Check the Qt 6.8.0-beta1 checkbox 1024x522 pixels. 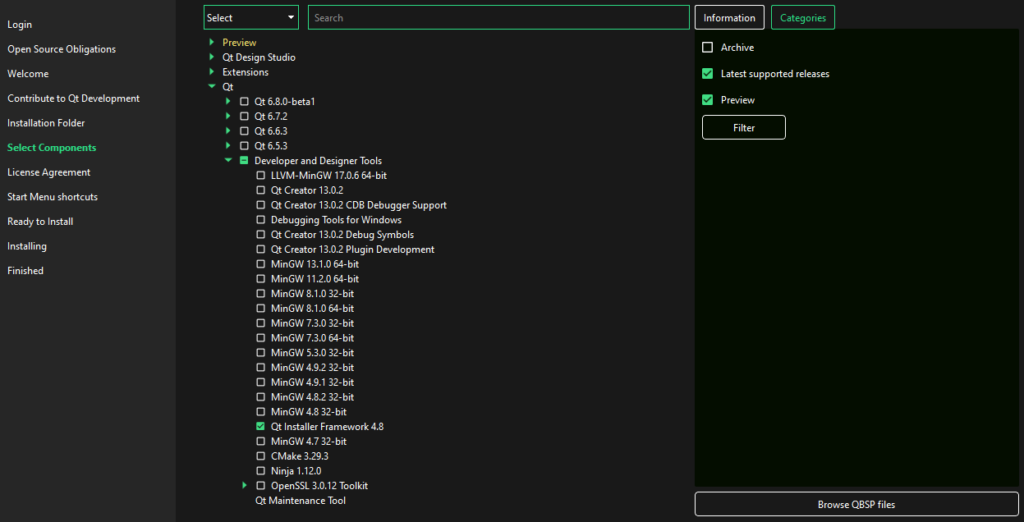[x=244, y=101]
